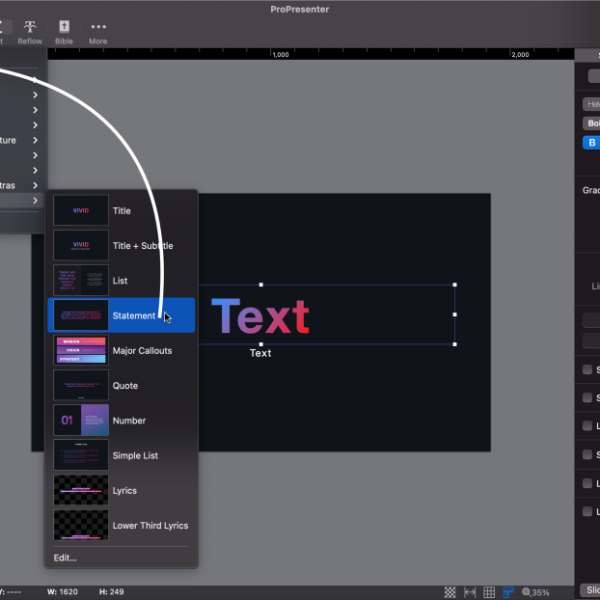Open the Bible toolbar tool
600x600 pixels.
[64, 32]
